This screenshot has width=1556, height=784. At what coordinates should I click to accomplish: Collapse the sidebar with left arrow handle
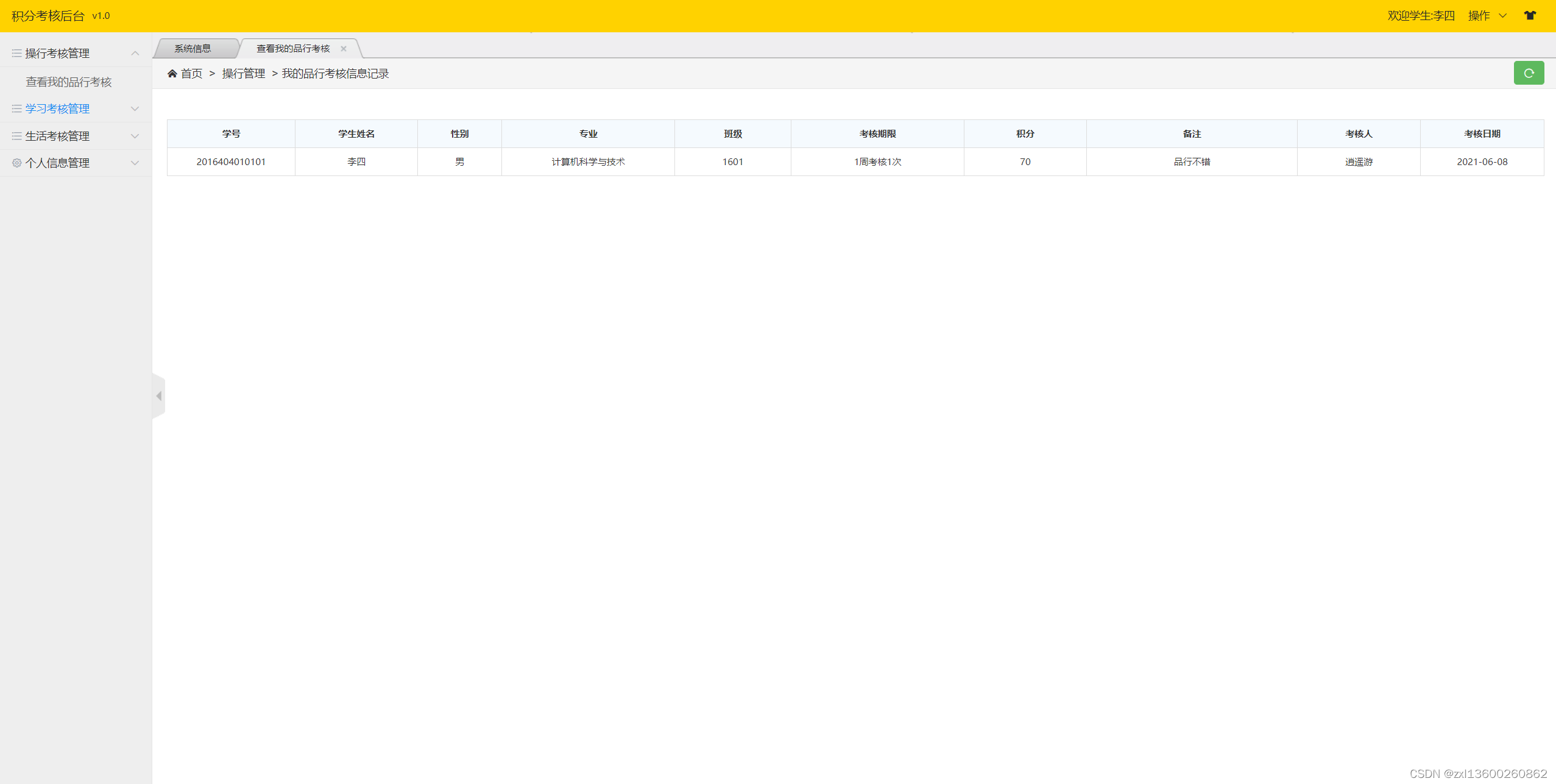click(x=159, y=396)
